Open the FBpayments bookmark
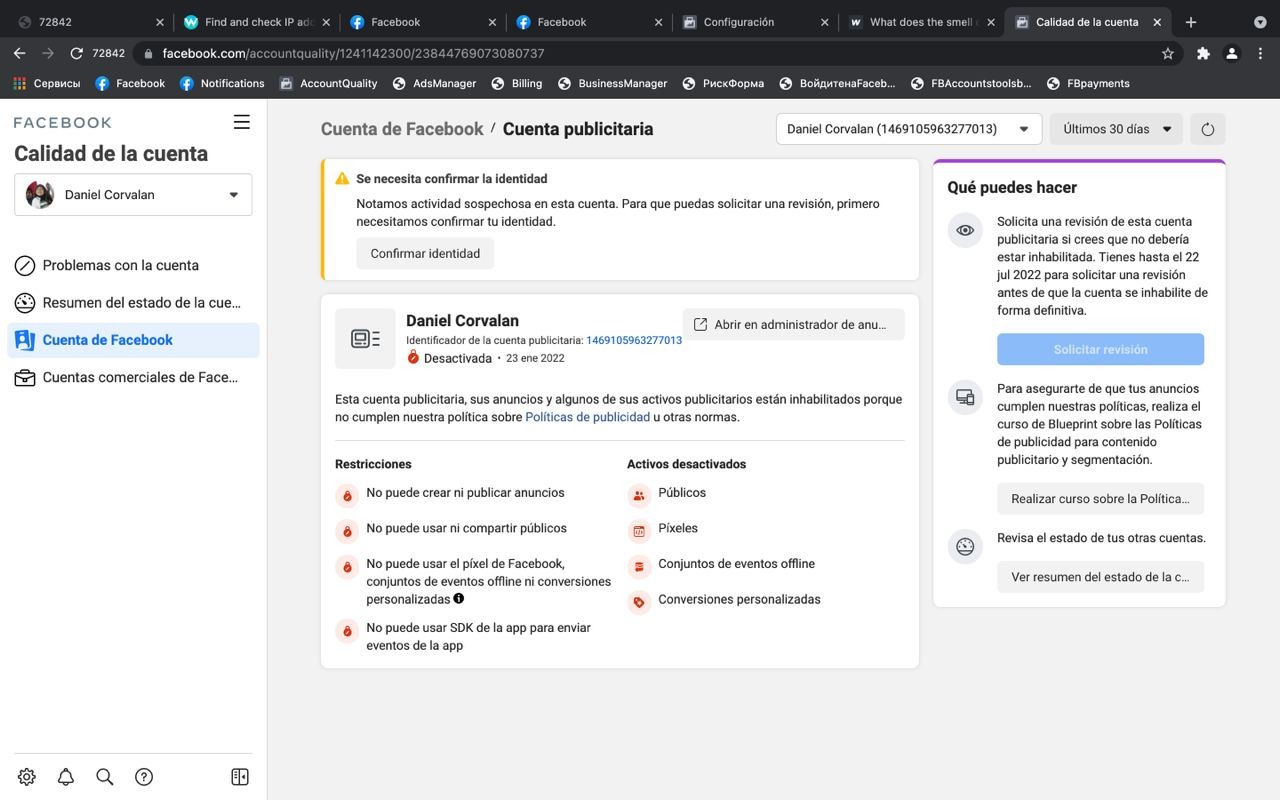The width and height of the screenshot is (1280, 800). (x=1088, y=83)
